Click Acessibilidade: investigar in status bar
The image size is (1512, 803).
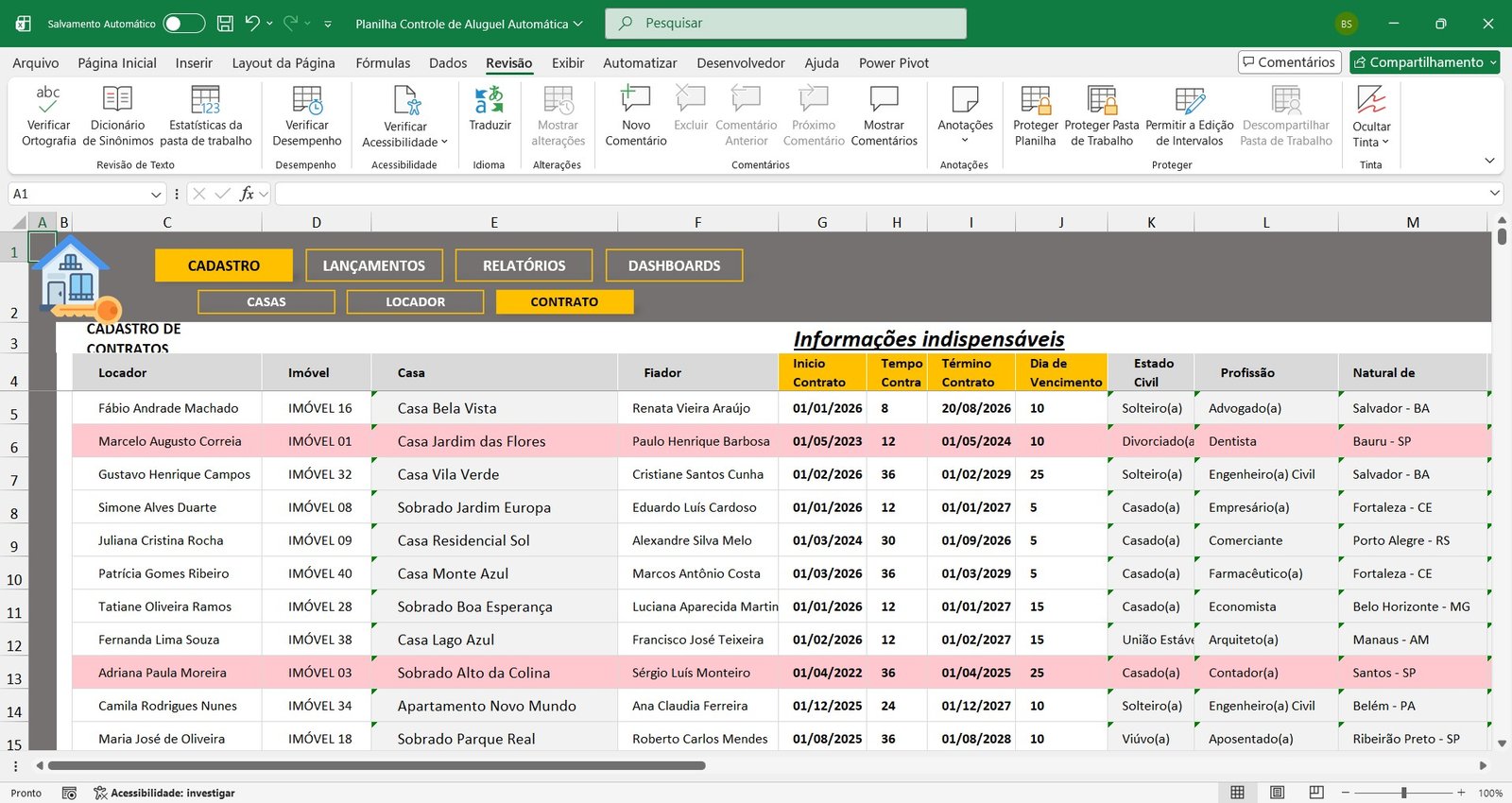pos(163,793)
